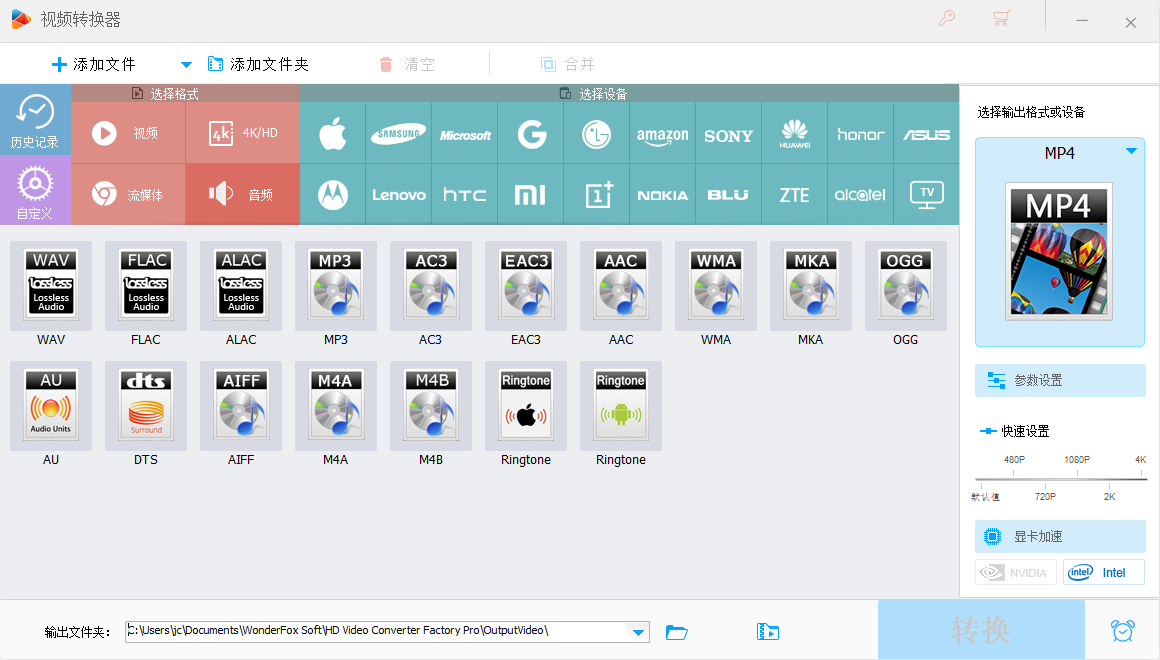Viewport: 1160px width, 660px height.
Task: Toggle 显卡加速 GPU acceleration
Action: pos(1060,536)
